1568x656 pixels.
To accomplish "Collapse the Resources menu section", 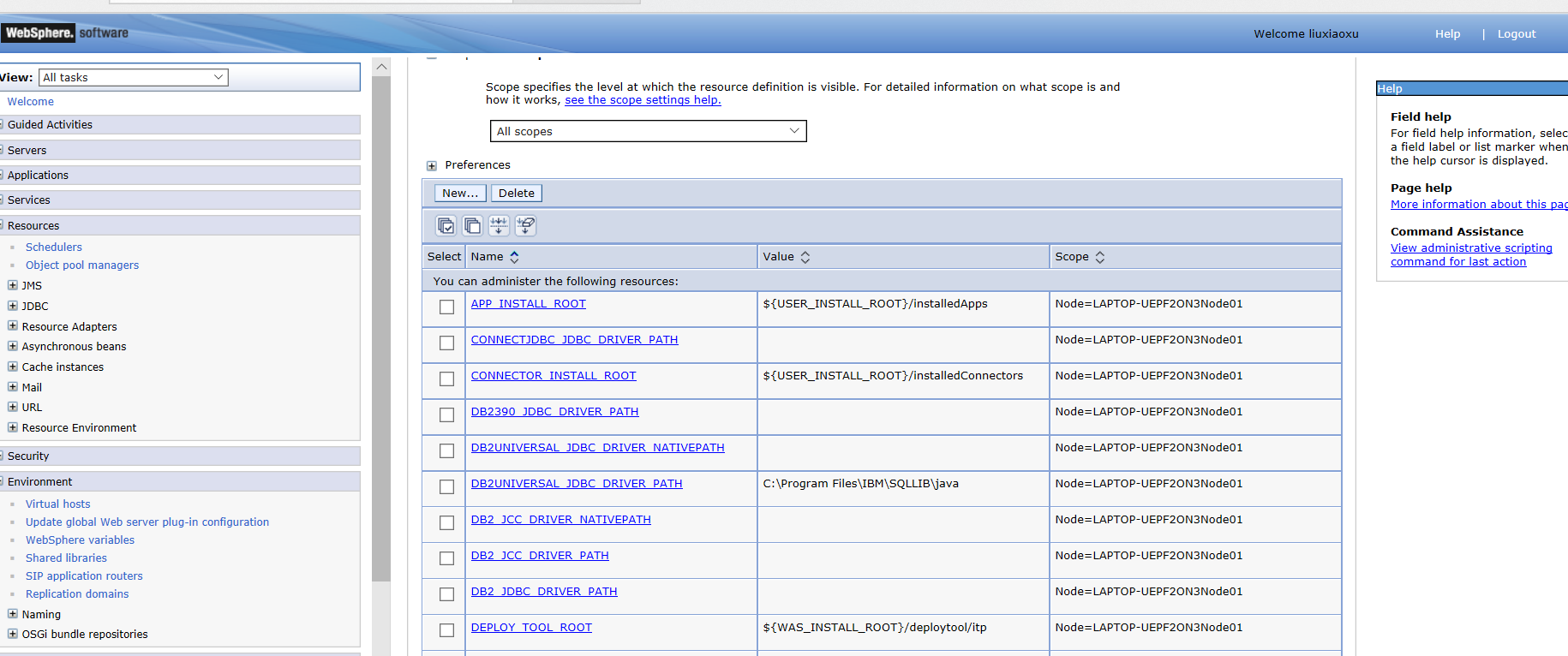I will pos(179,225).
